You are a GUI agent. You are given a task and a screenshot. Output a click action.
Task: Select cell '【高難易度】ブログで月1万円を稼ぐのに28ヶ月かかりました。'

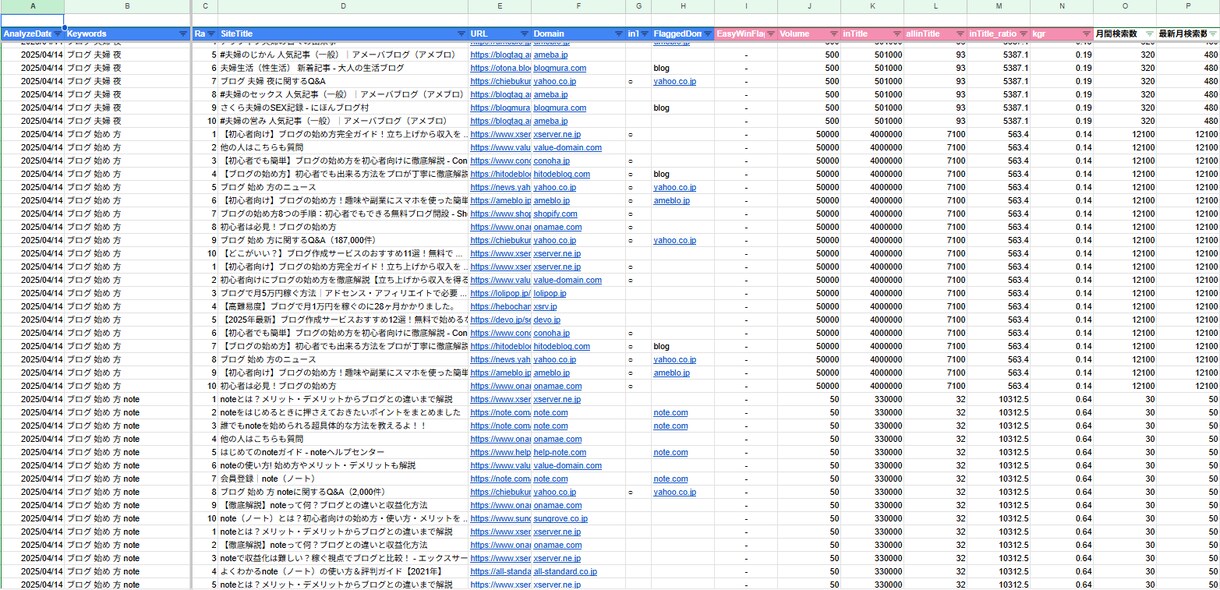click(x=343, y=307)
